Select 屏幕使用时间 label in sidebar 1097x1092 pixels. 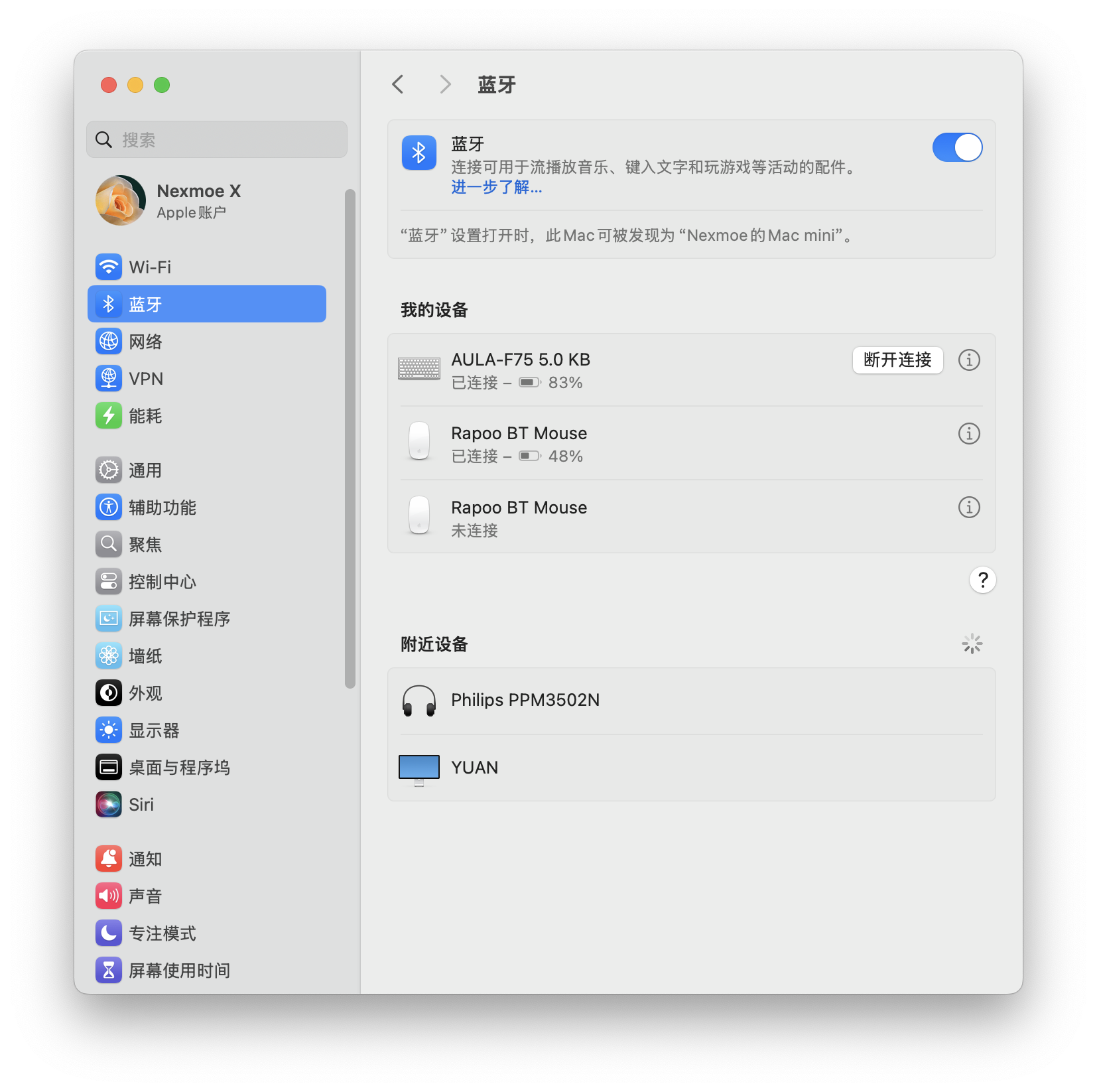pyautogui.click(x=179, y=971)
